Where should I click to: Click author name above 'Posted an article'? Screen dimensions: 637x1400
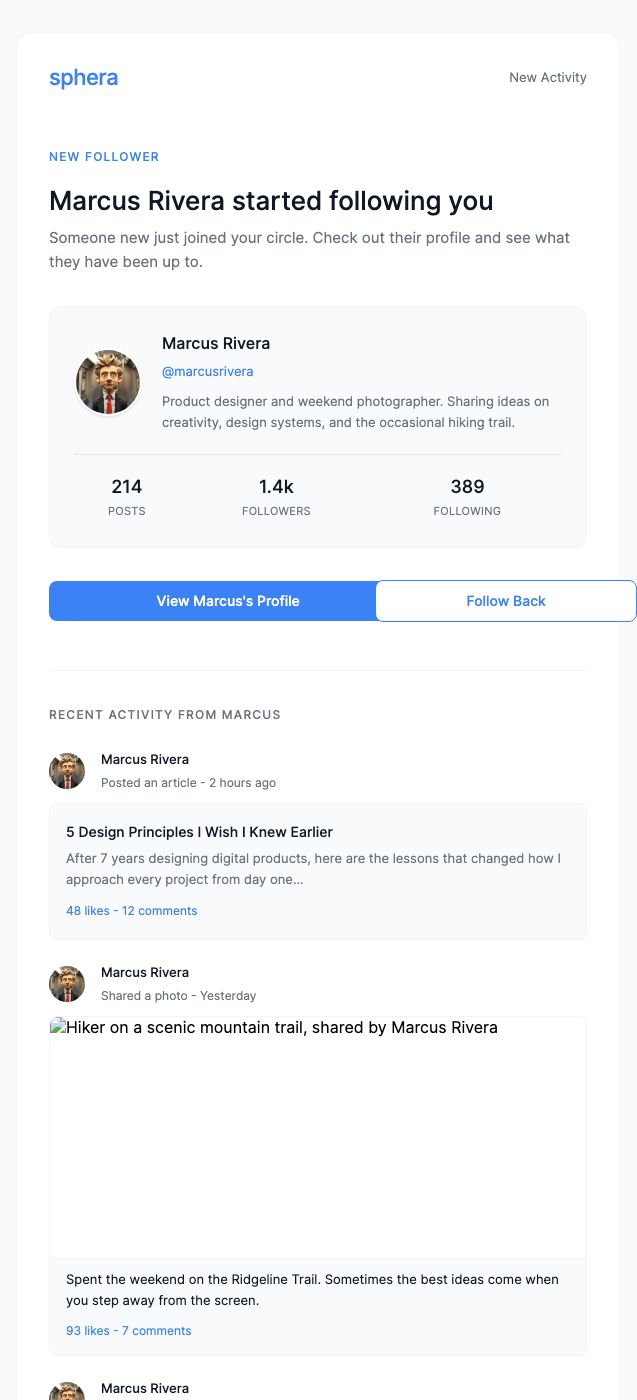pos(145,760)
